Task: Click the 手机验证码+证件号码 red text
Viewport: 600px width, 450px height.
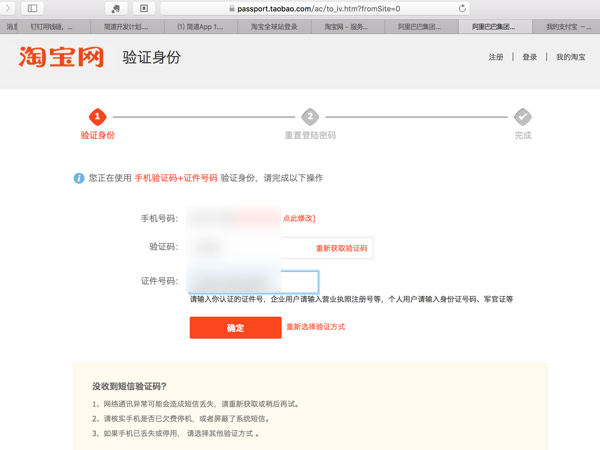Action: point(176,178)
